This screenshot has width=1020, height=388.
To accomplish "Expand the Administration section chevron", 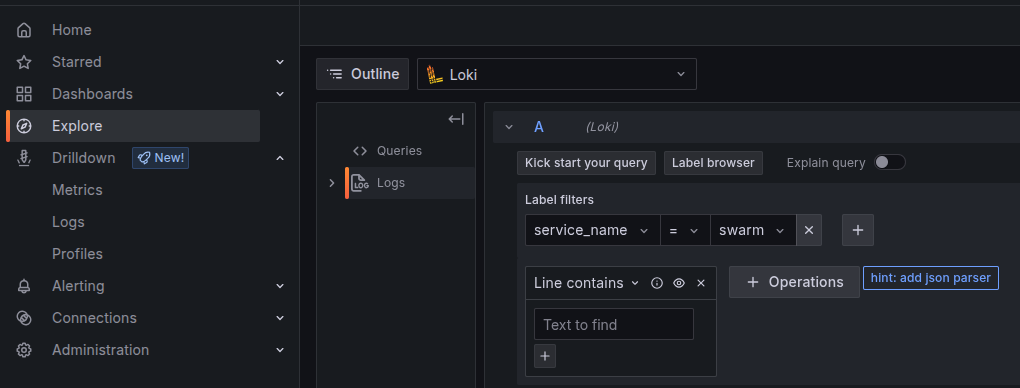I will (280, 350).
